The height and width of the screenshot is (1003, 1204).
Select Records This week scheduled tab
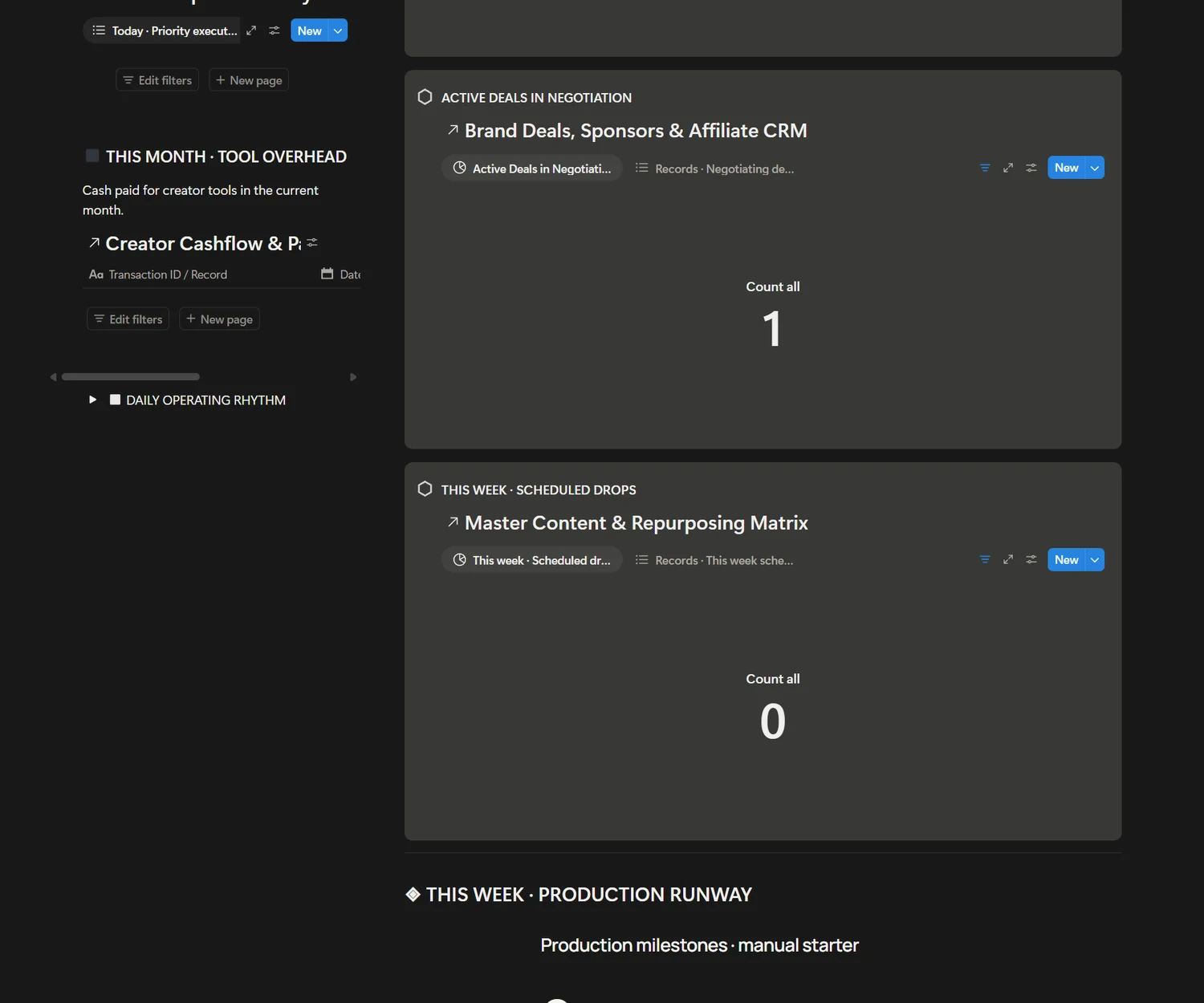pyautogui.click(x=714, y=560)
